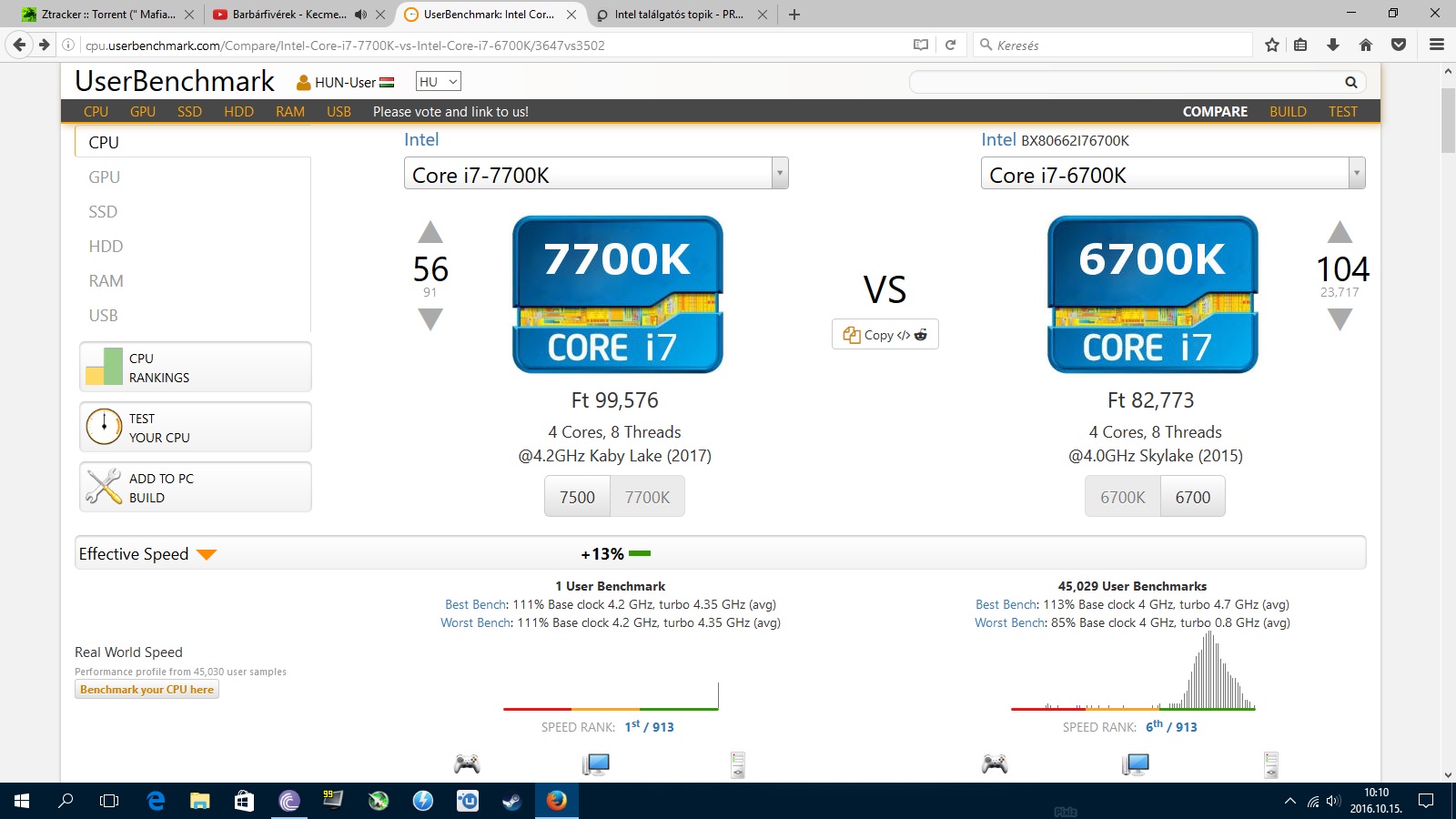Screen dimensions: 1456x819
Task: Select RAM in the left sidebar
Action: [x=106, y=281]
